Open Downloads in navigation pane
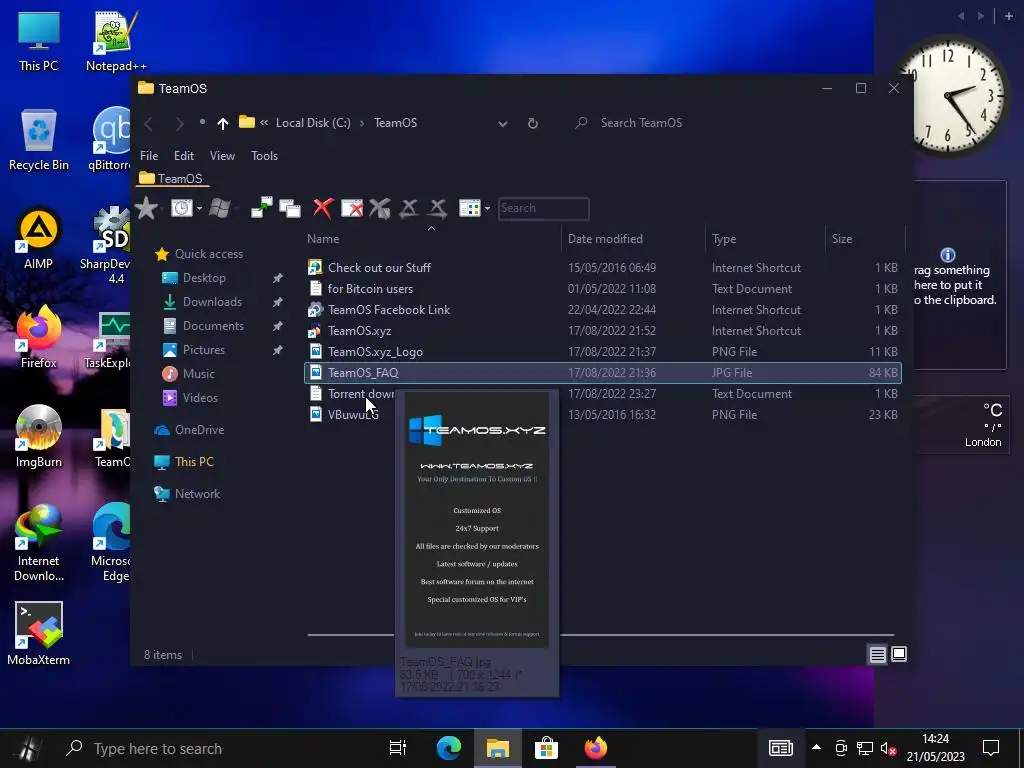 (202, 302)
